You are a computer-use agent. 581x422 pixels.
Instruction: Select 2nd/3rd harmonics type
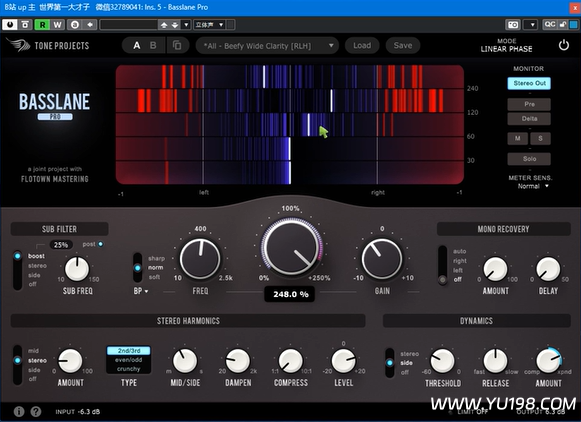tap(129, 350)
